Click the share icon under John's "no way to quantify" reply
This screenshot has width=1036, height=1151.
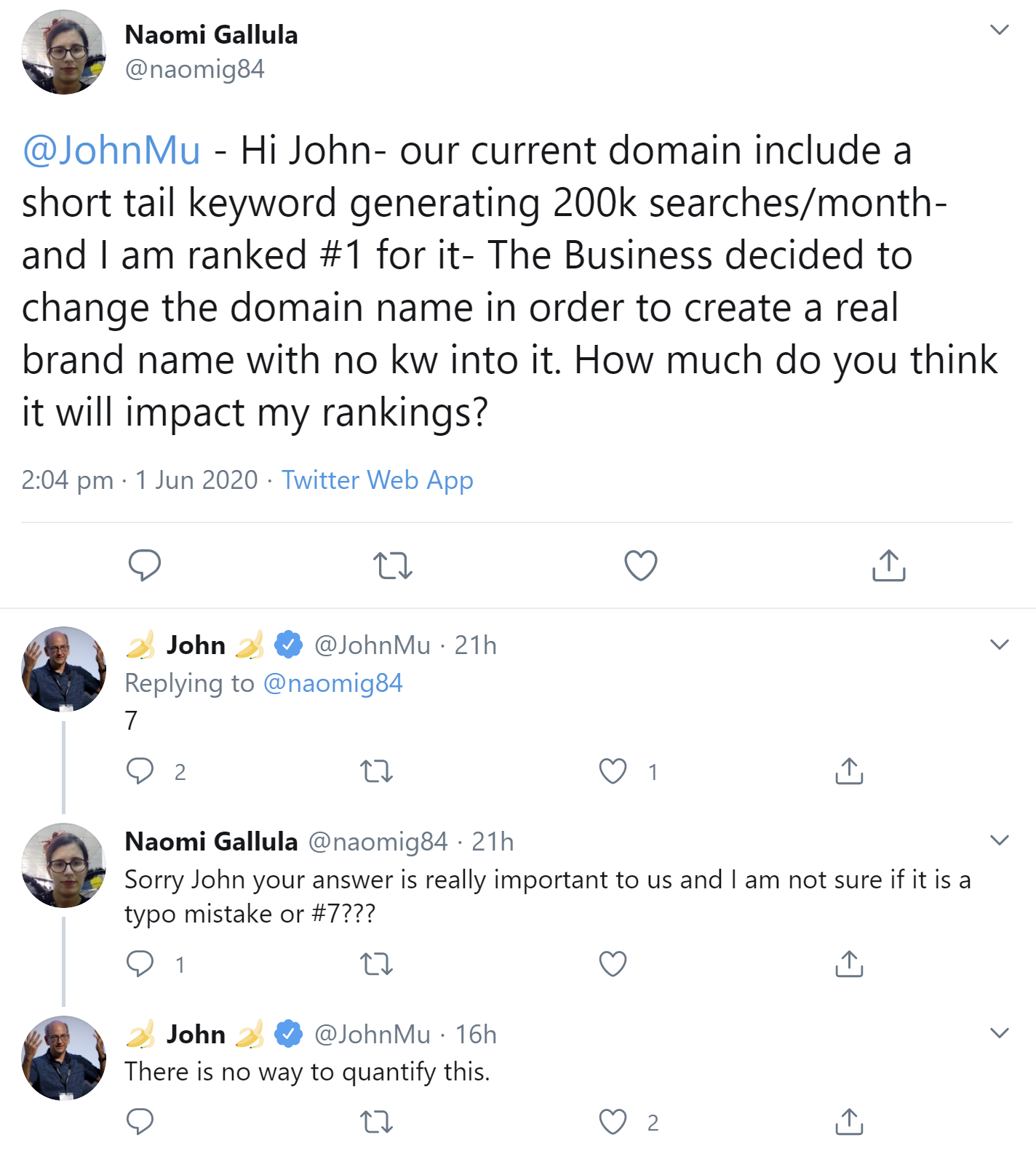coord(848,1123)
